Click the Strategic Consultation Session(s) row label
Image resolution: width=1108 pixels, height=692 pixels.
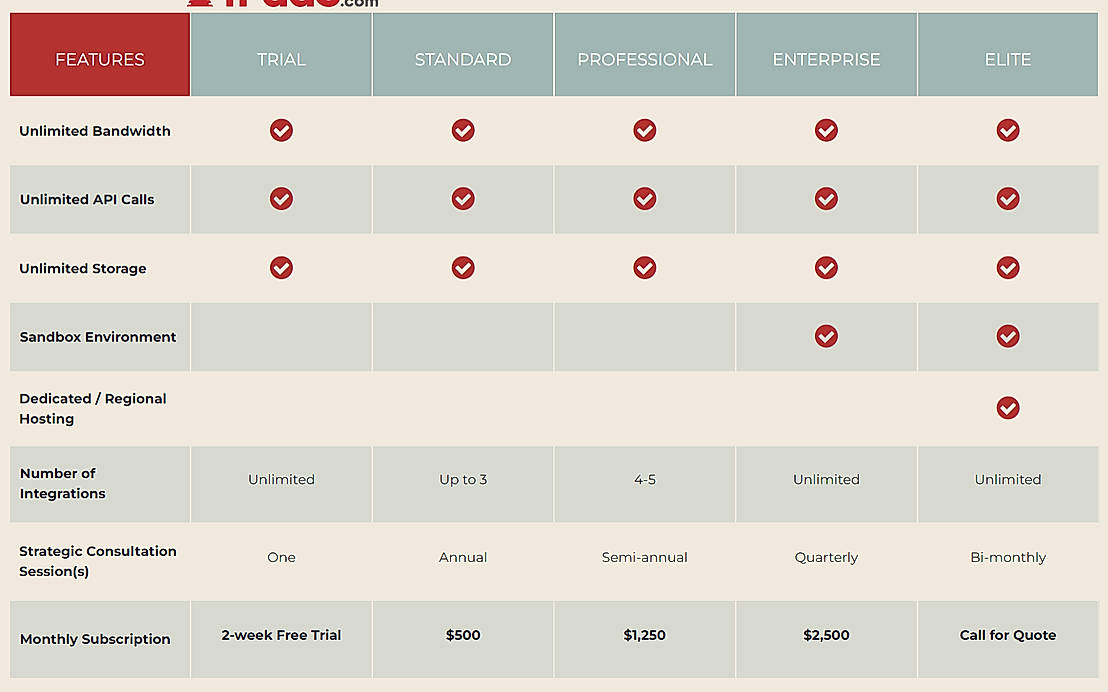point(98,561)
